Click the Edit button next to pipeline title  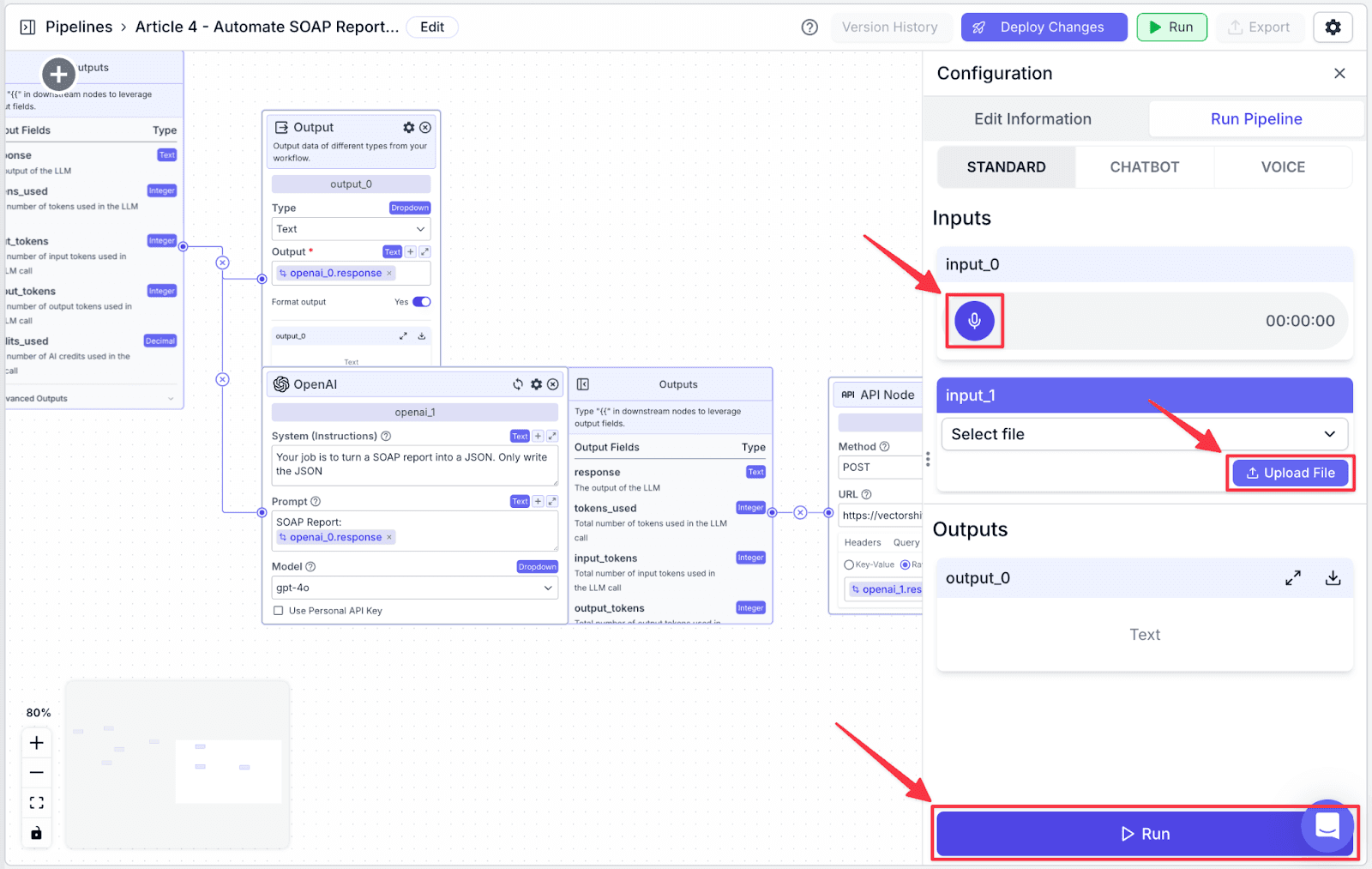point(432,27)
